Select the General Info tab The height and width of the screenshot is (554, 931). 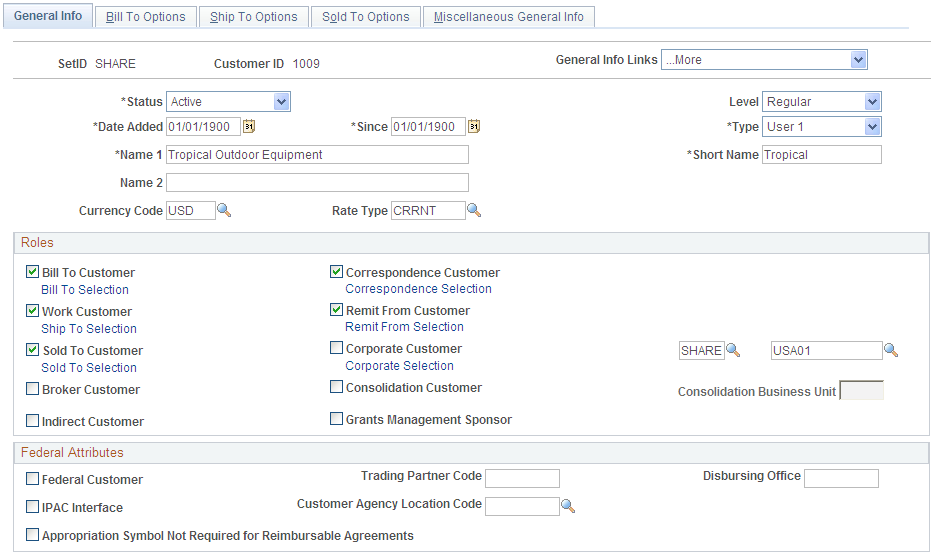(48, 16)
